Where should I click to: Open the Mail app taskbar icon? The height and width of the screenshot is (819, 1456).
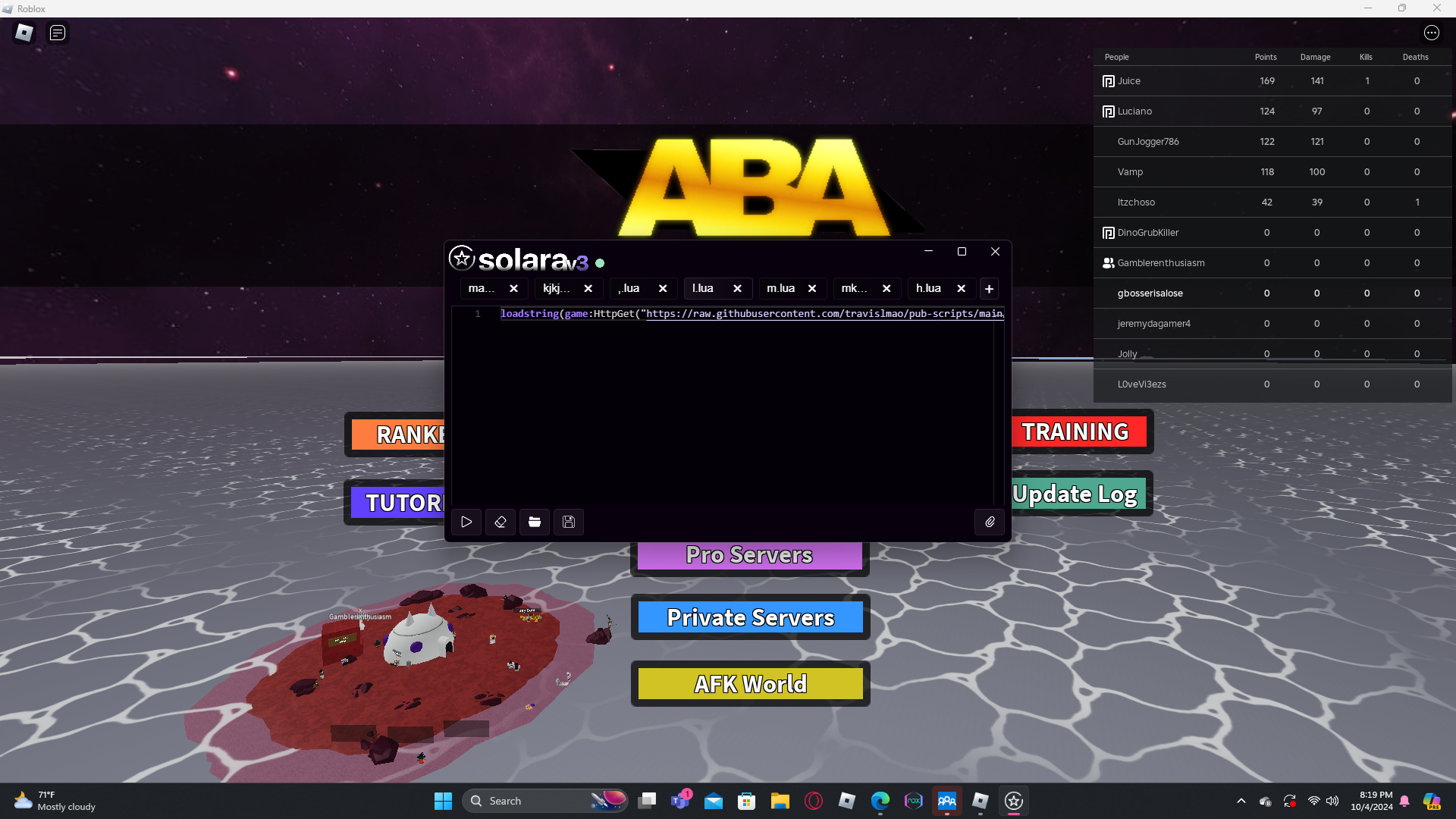pos(714,801)
